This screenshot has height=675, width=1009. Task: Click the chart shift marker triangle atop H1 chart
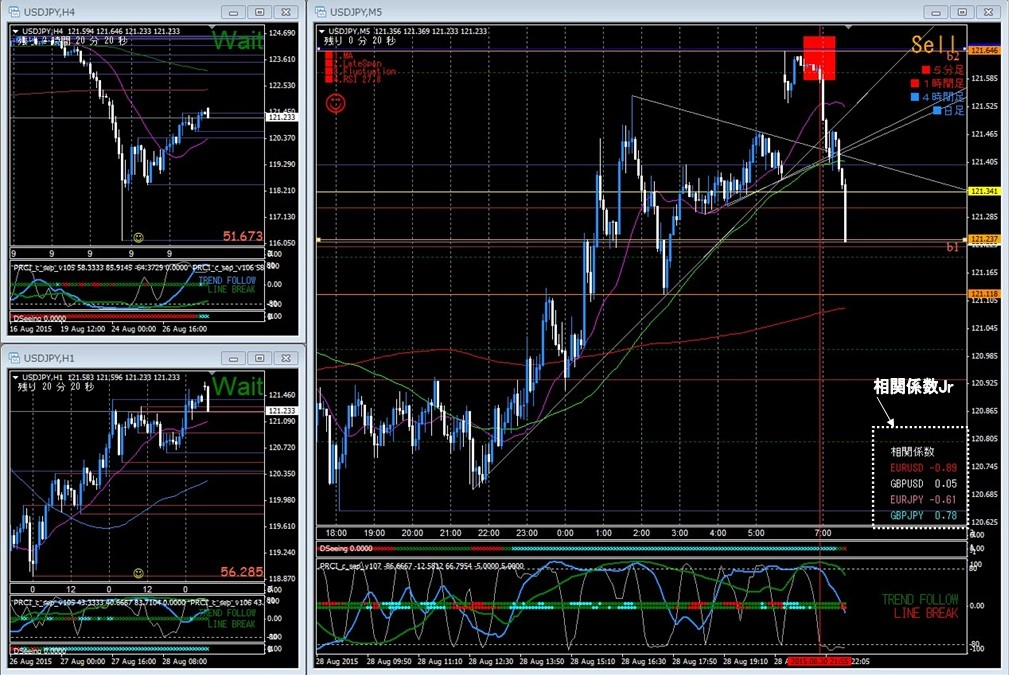point(212,373)
